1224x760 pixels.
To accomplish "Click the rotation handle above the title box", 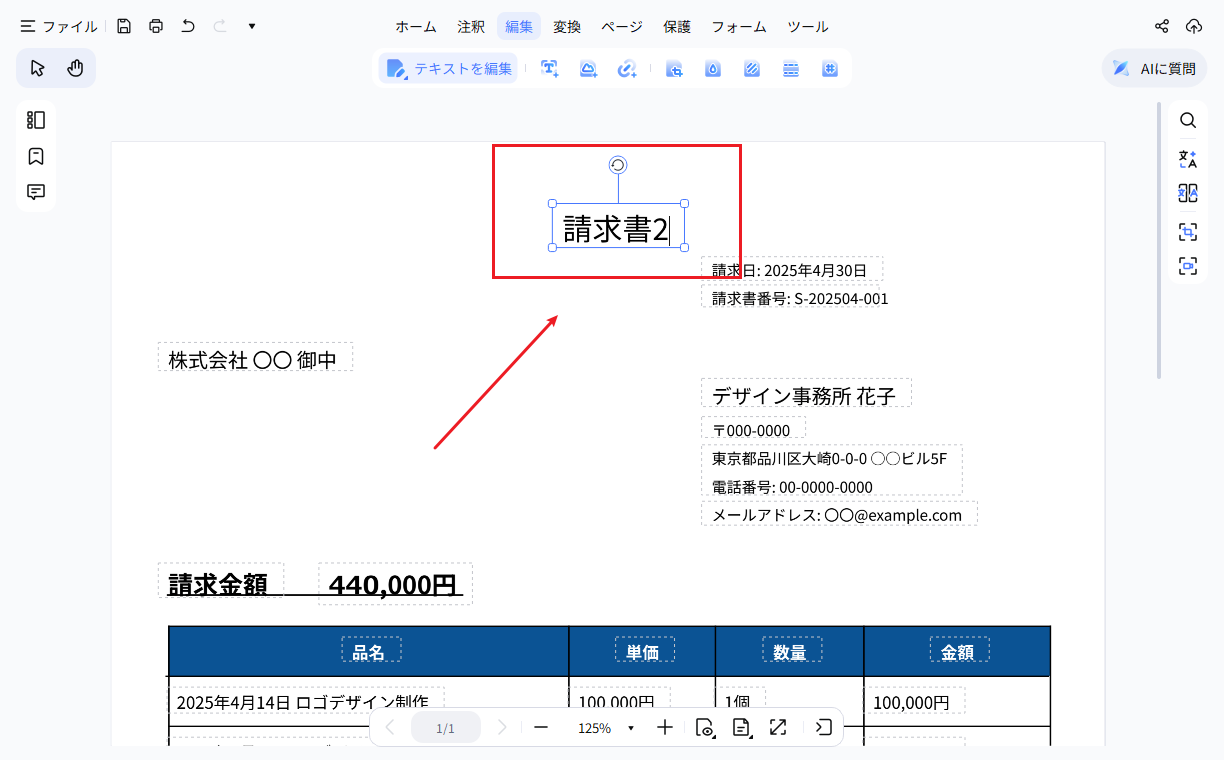I will [x=618, y=165].
